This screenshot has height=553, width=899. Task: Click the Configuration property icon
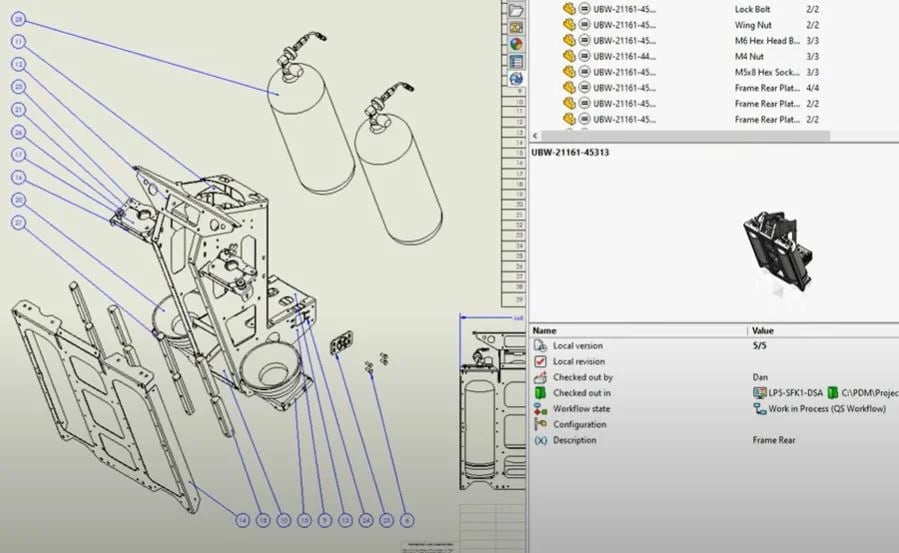pos(540,424)
